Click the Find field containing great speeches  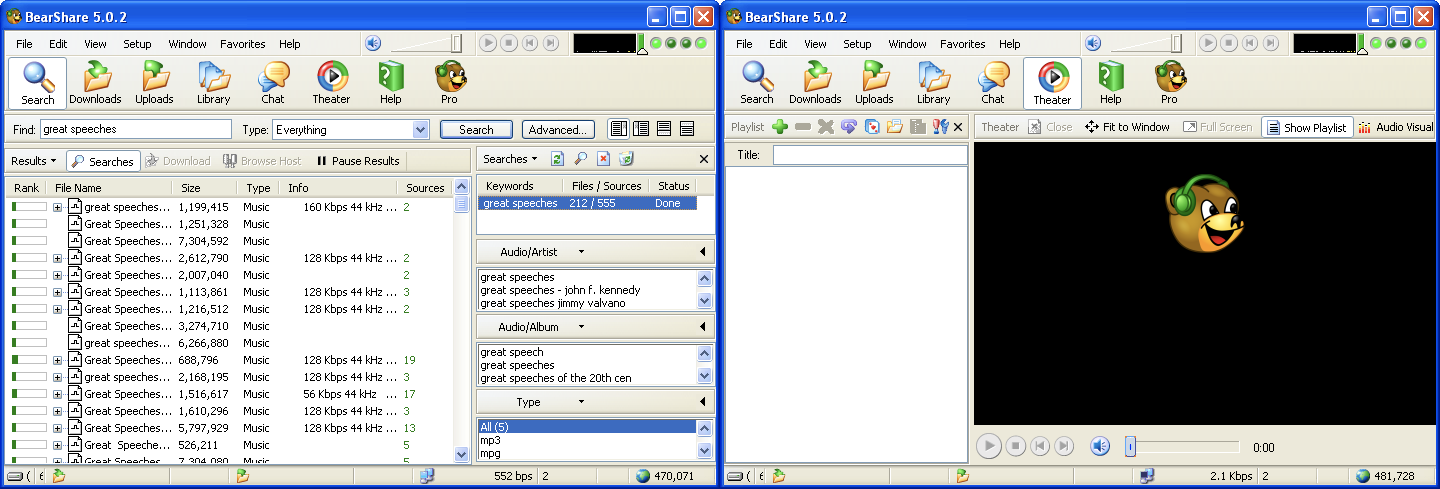(x=136, y=129)
